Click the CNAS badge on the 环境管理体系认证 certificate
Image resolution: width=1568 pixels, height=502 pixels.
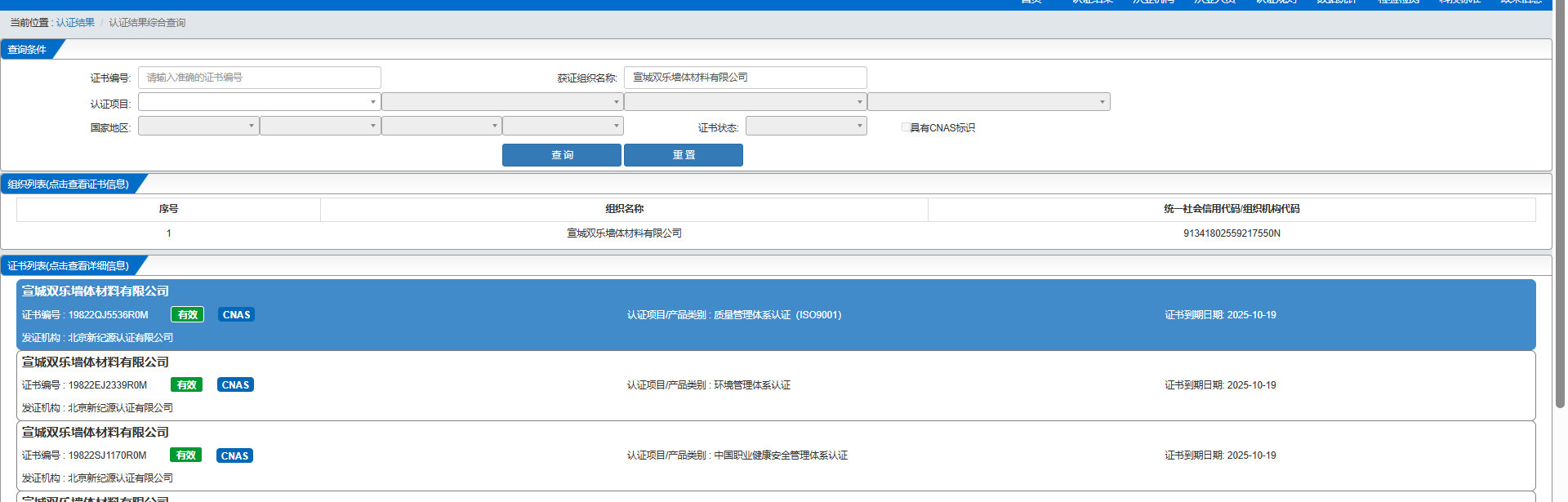pyautogui.click(x=235, y=385)
